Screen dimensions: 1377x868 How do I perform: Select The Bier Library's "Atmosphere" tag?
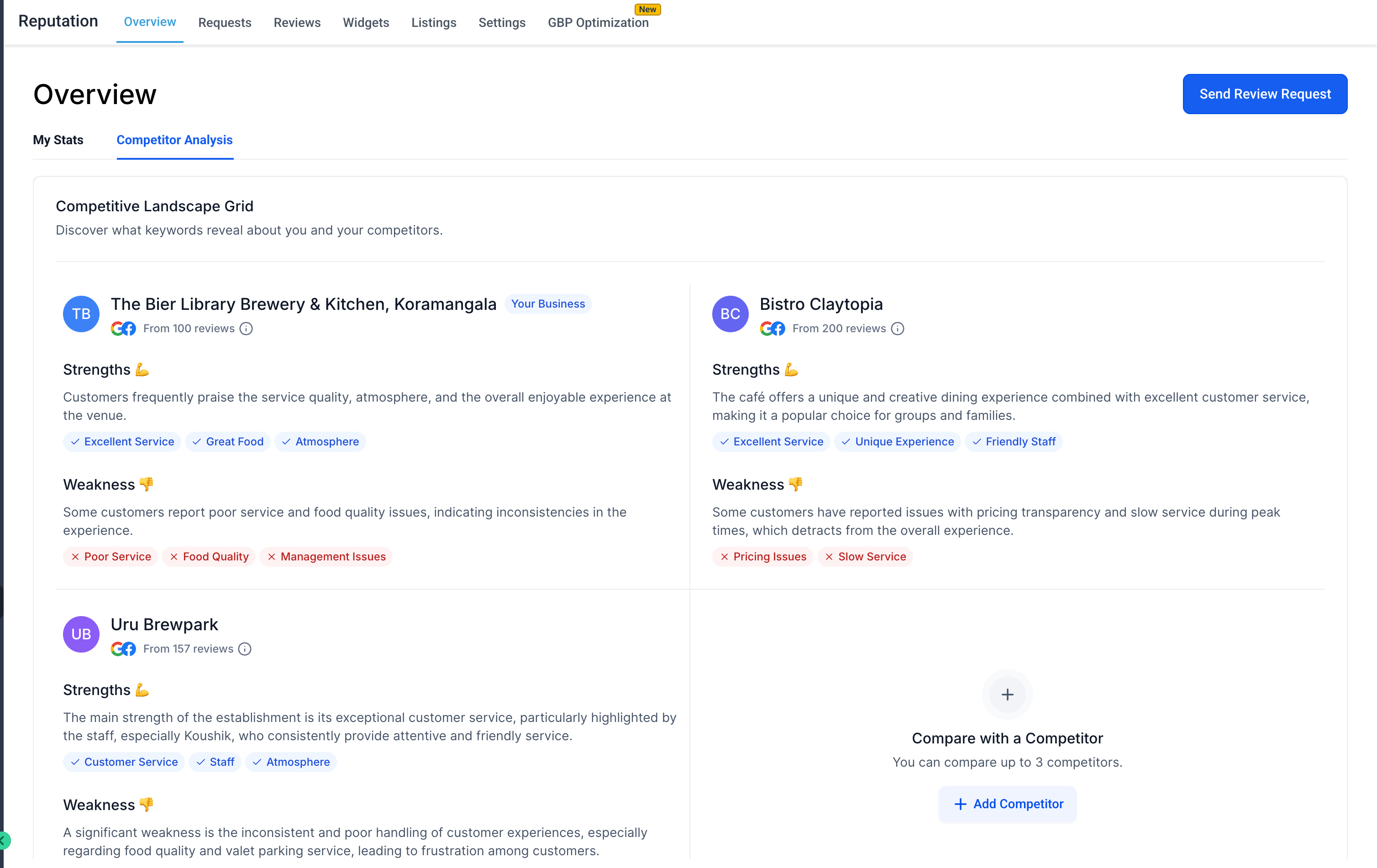pos(320,442)
